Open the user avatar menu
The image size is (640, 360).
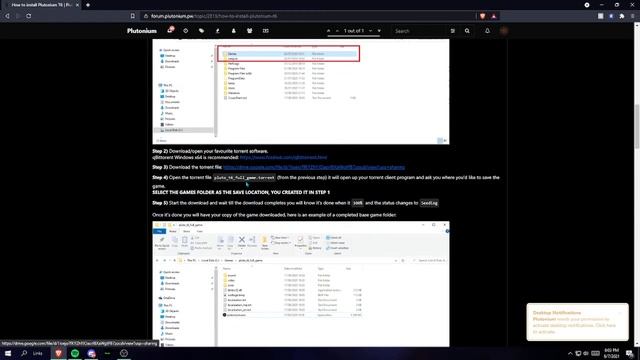[x=504, y=31]
